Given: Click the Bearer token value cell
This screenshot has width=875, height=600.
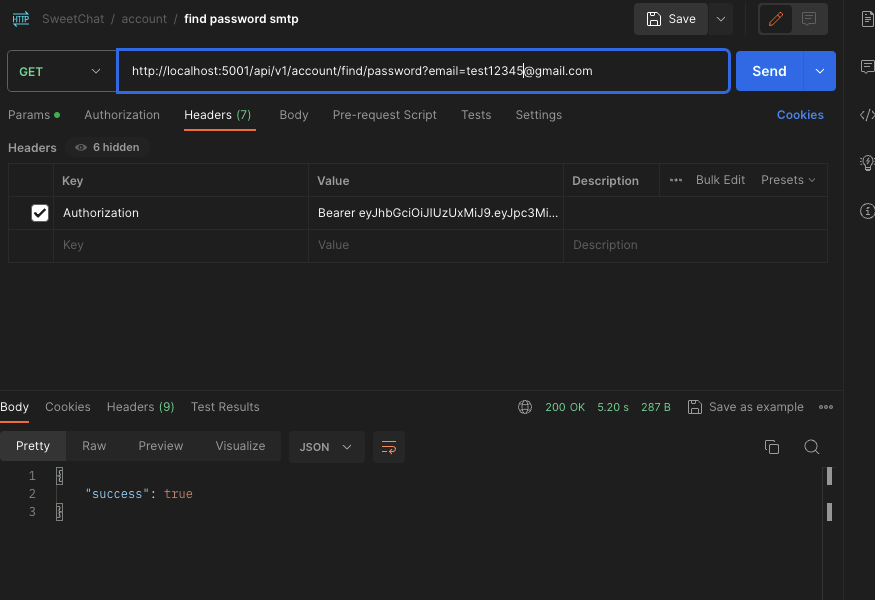Looking at the screenshot, I should [436, 213].
